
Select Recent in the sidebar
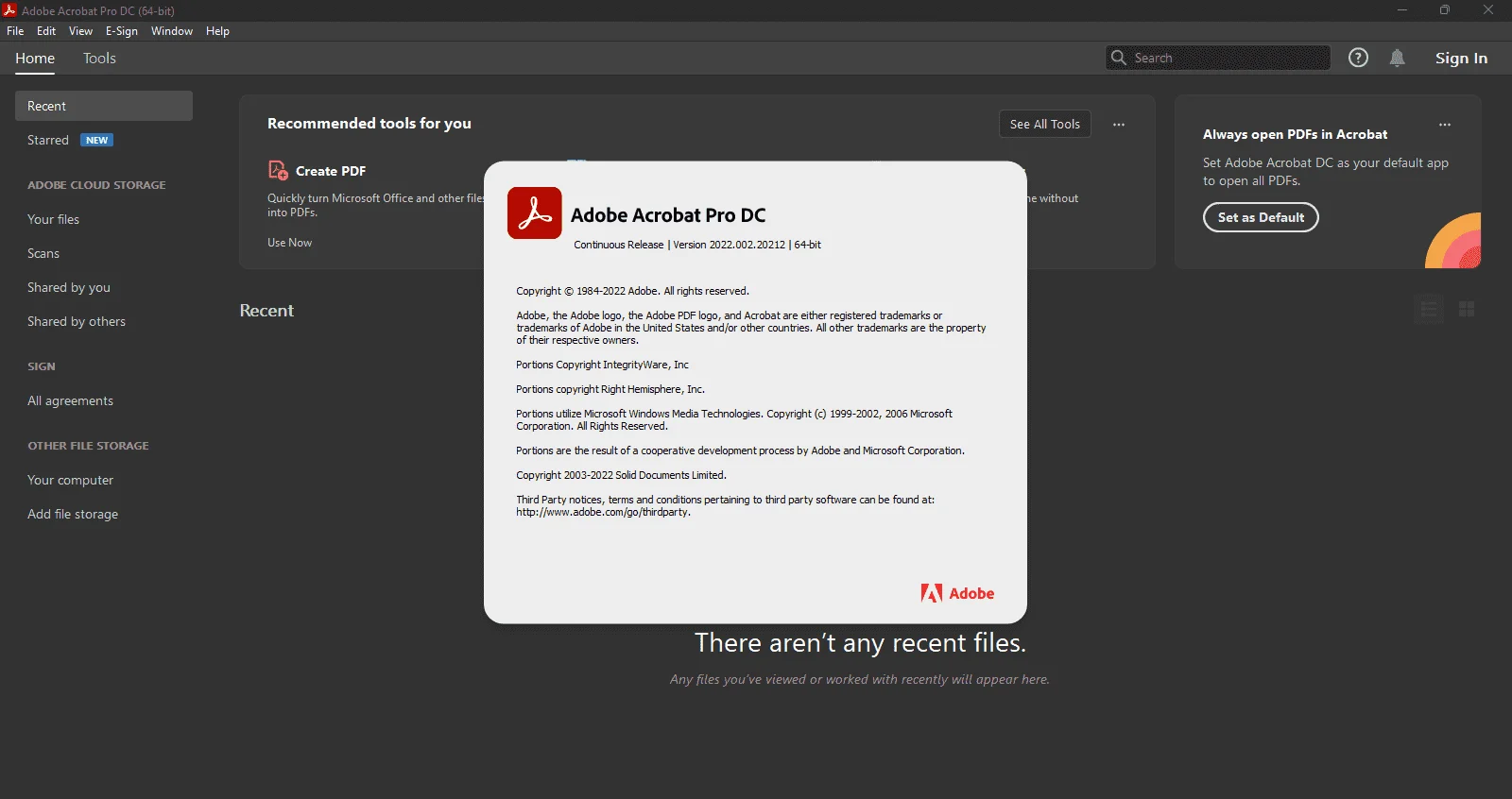tap(104, 106)
